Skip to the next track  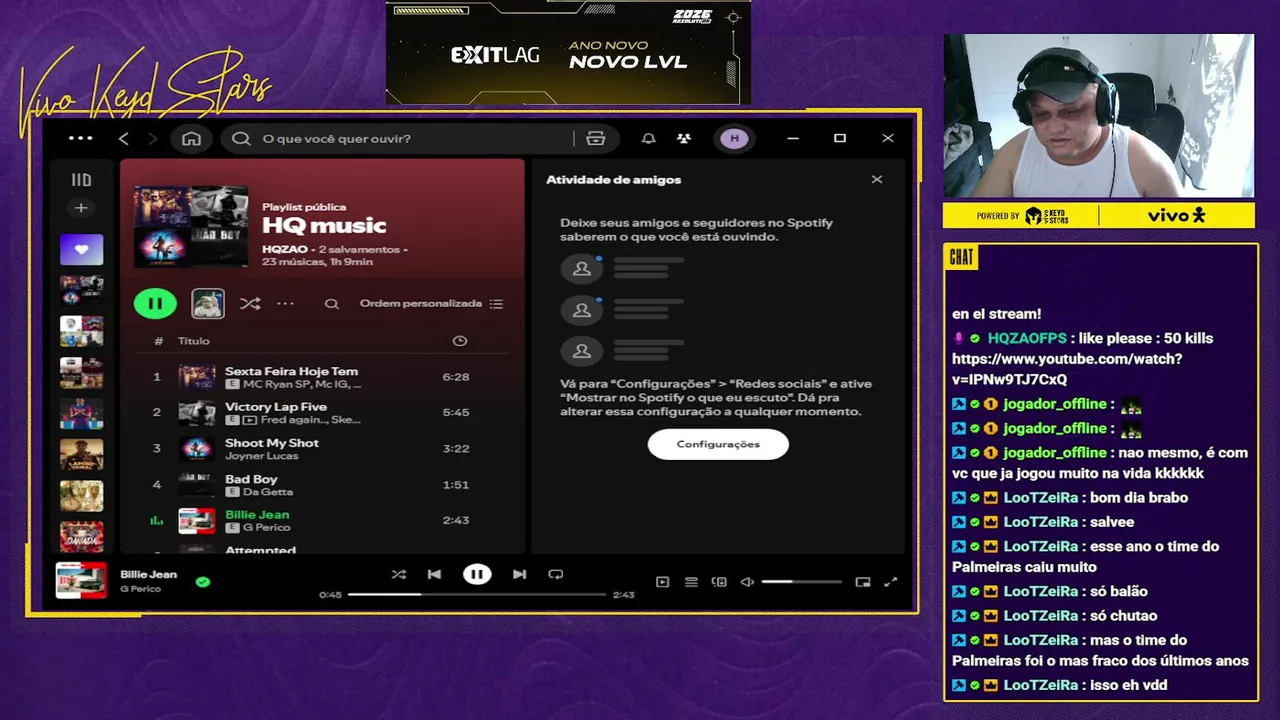[519, 574]
